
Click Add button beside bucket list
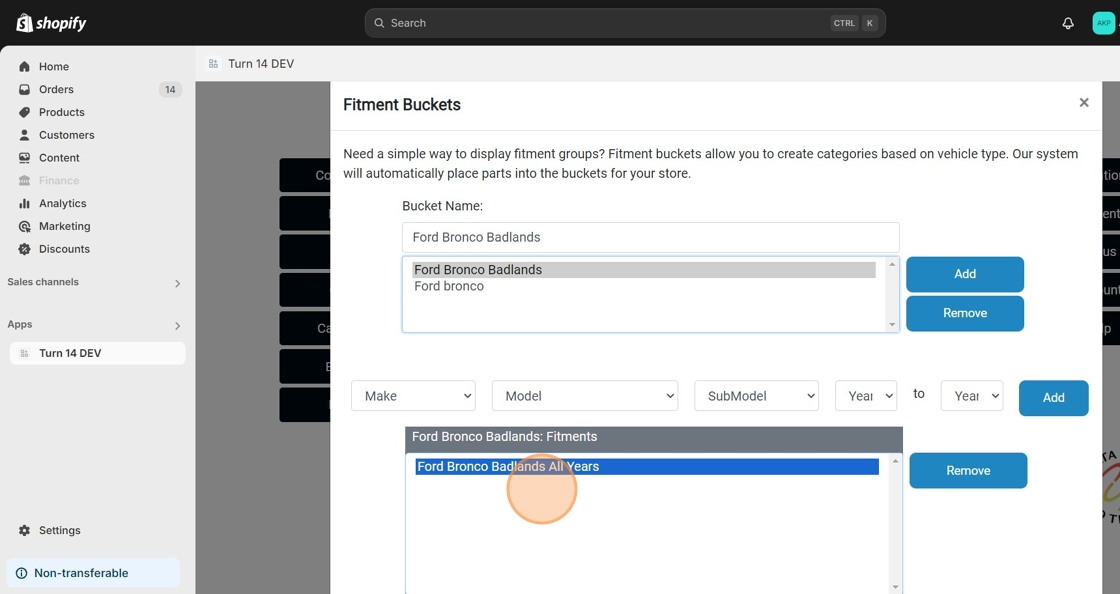click(x=965, y=274)
